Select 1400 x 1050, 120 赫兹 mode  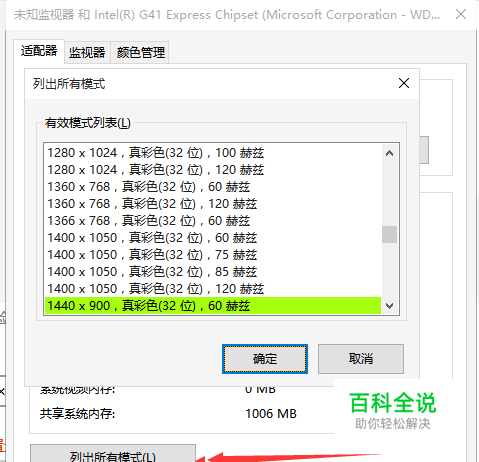[213, 289]
